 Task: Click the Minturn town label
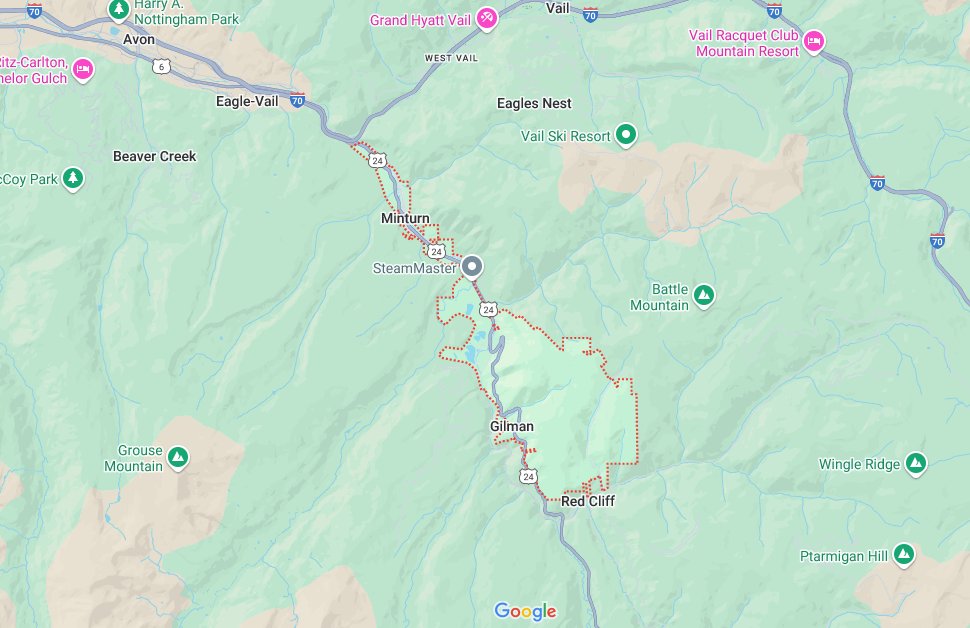pyautogui.click(x=405, y=218)
